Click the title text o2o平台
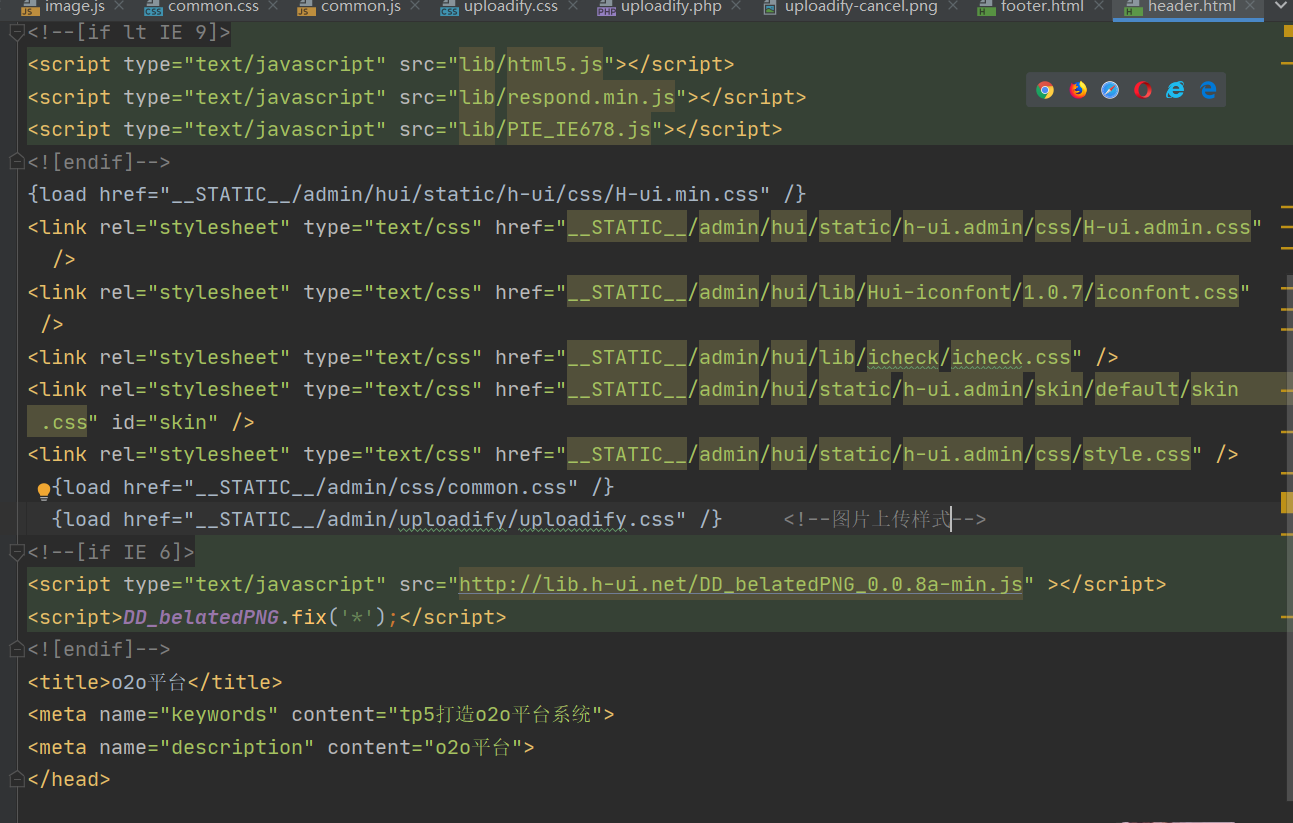The width and height of the screenshot is (1293, 823). [x=149, y=682]
